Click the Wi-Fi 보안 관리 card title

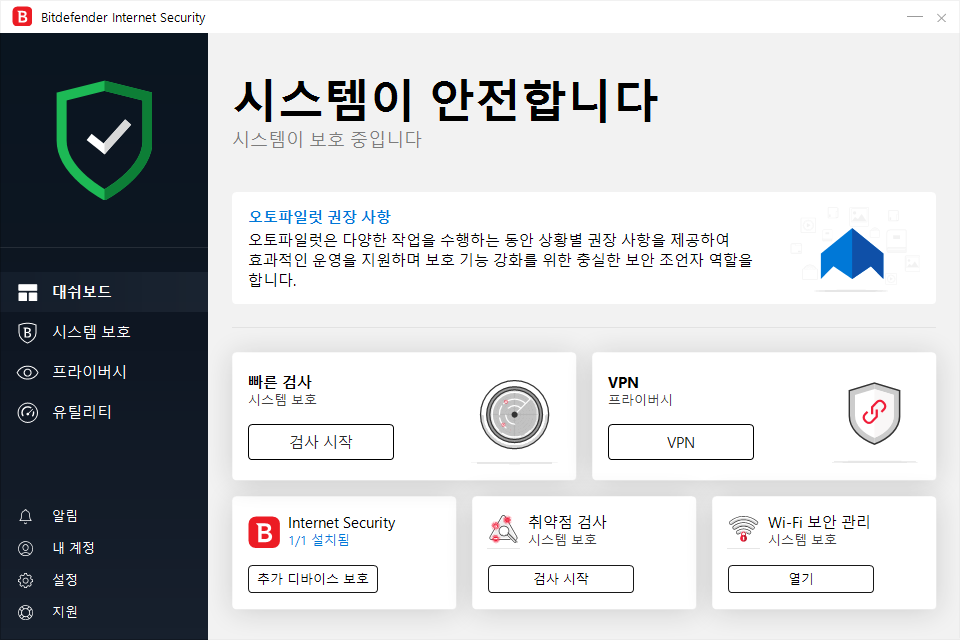[x=819, y=522]
